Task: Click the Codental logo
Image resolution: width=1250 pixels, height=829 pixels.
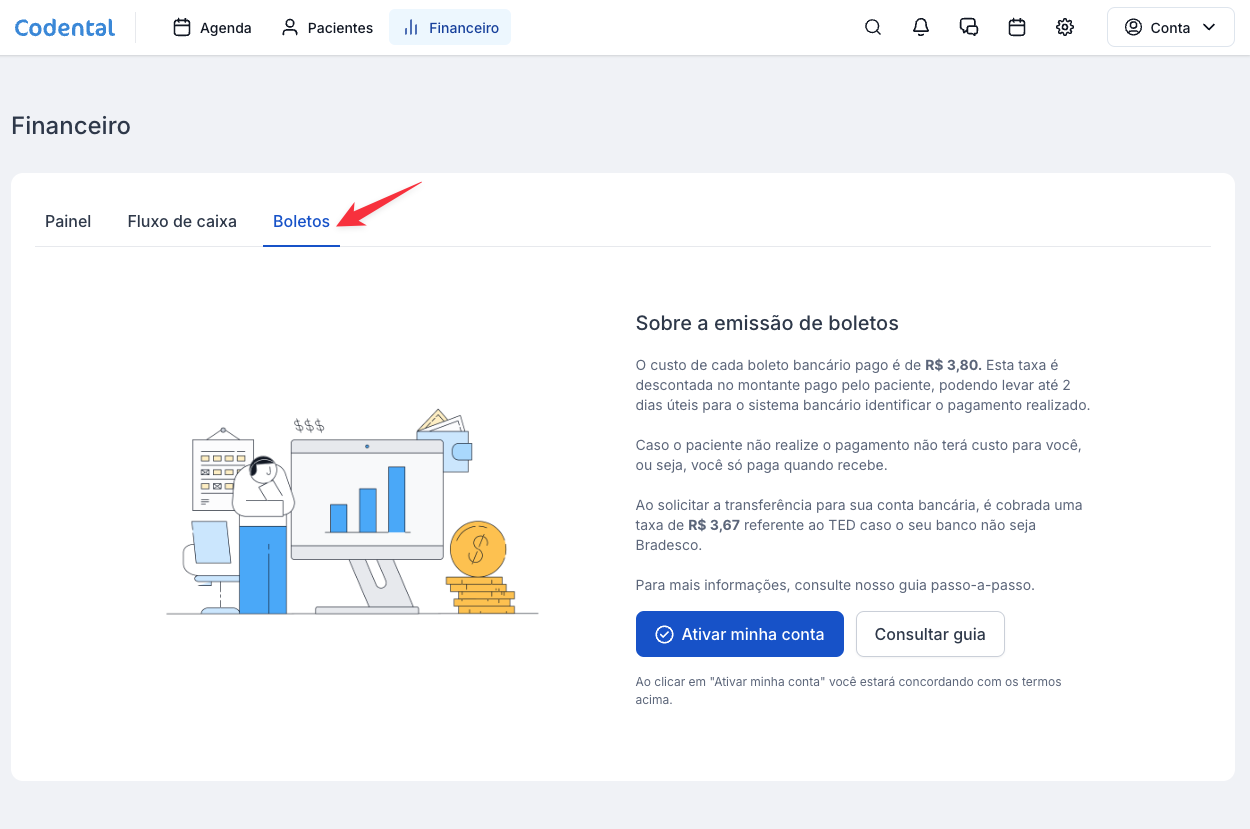Action: (65, 28)
